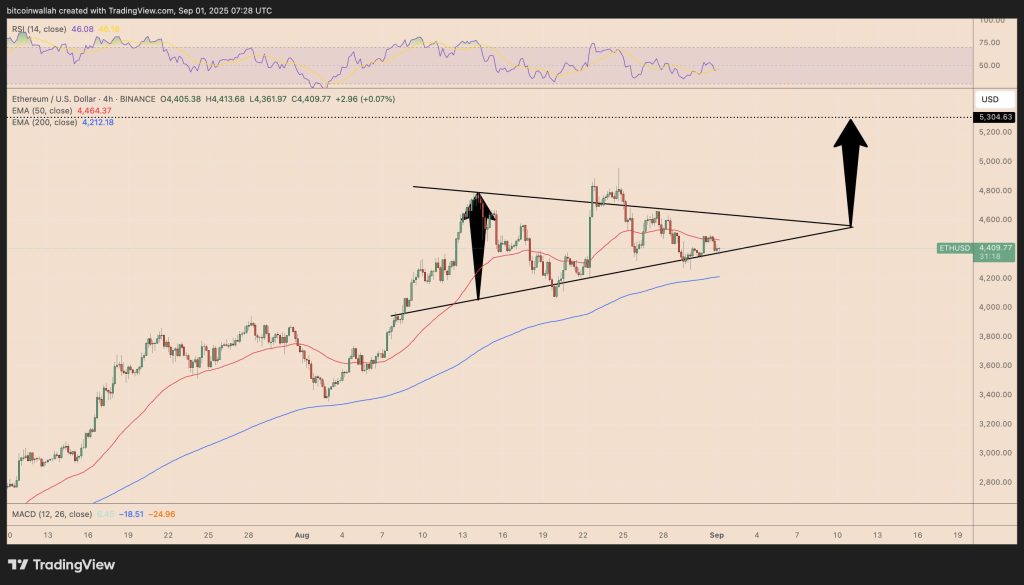Select the RSI (14, close) indicator

(x=40, y=29)
